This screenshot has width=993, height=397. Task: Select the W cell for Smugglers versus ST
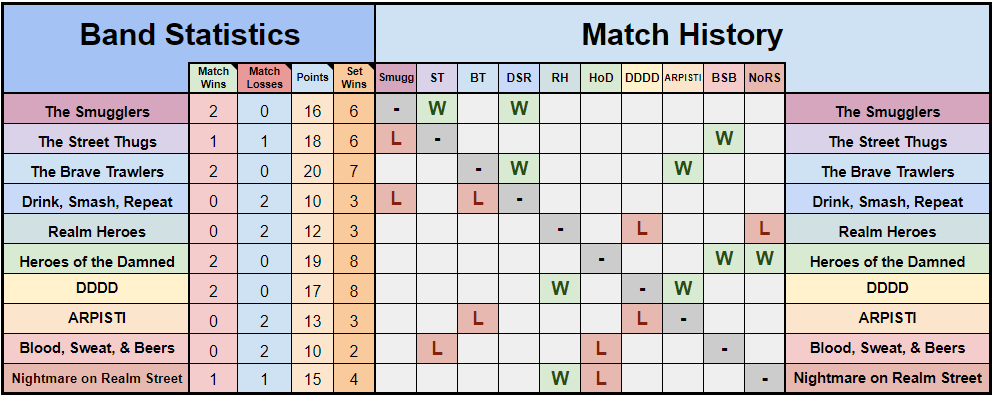point(437,109)
